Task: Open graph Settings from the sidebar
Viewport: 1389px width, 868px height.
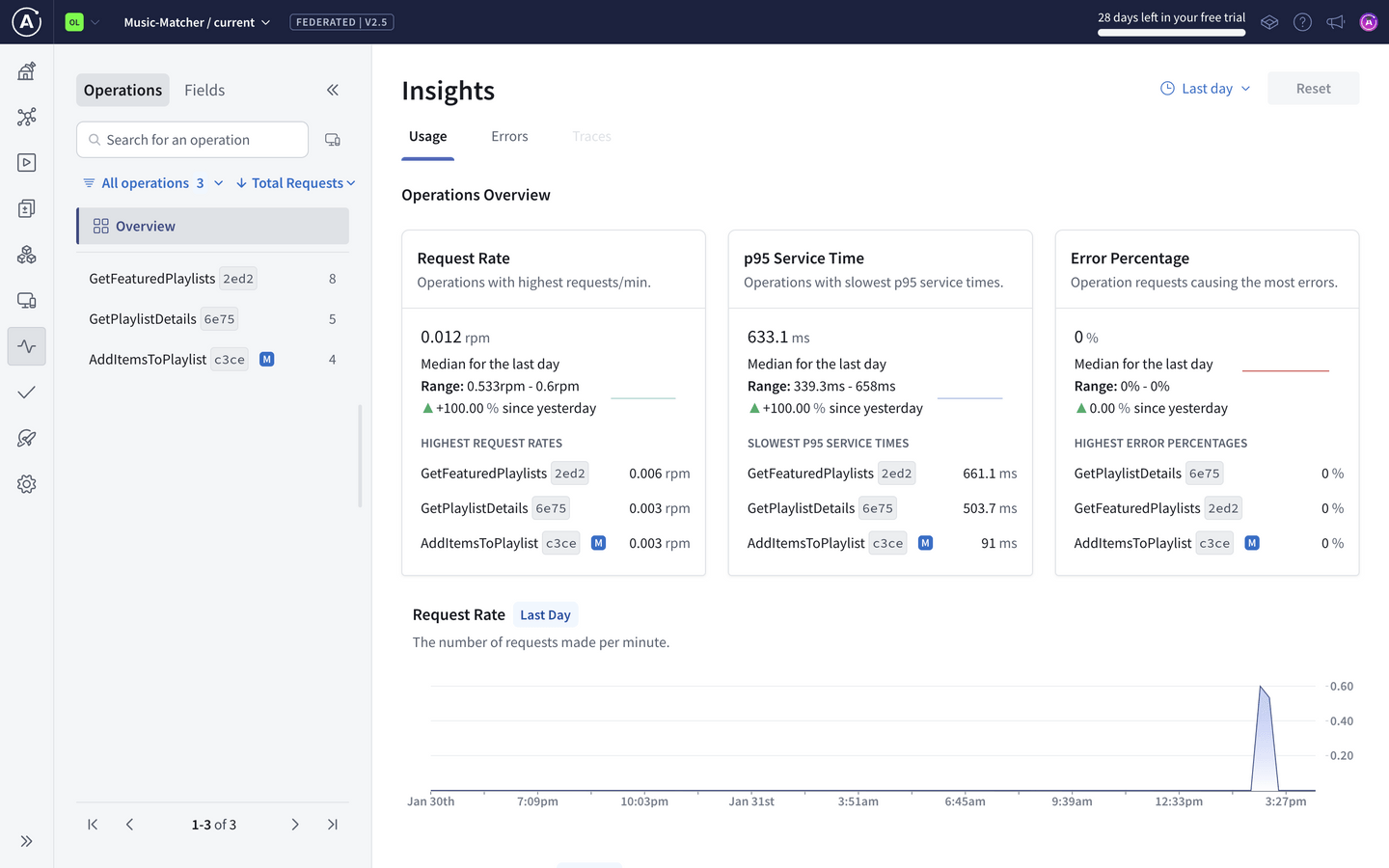Action: 26,483
